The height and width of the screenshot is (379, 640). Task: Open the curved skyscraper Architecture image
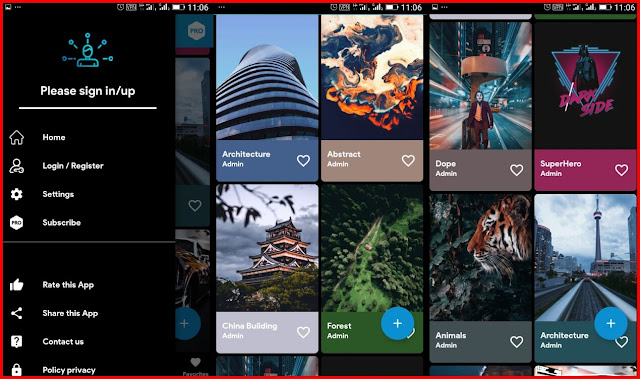click(x=267, y=78)
